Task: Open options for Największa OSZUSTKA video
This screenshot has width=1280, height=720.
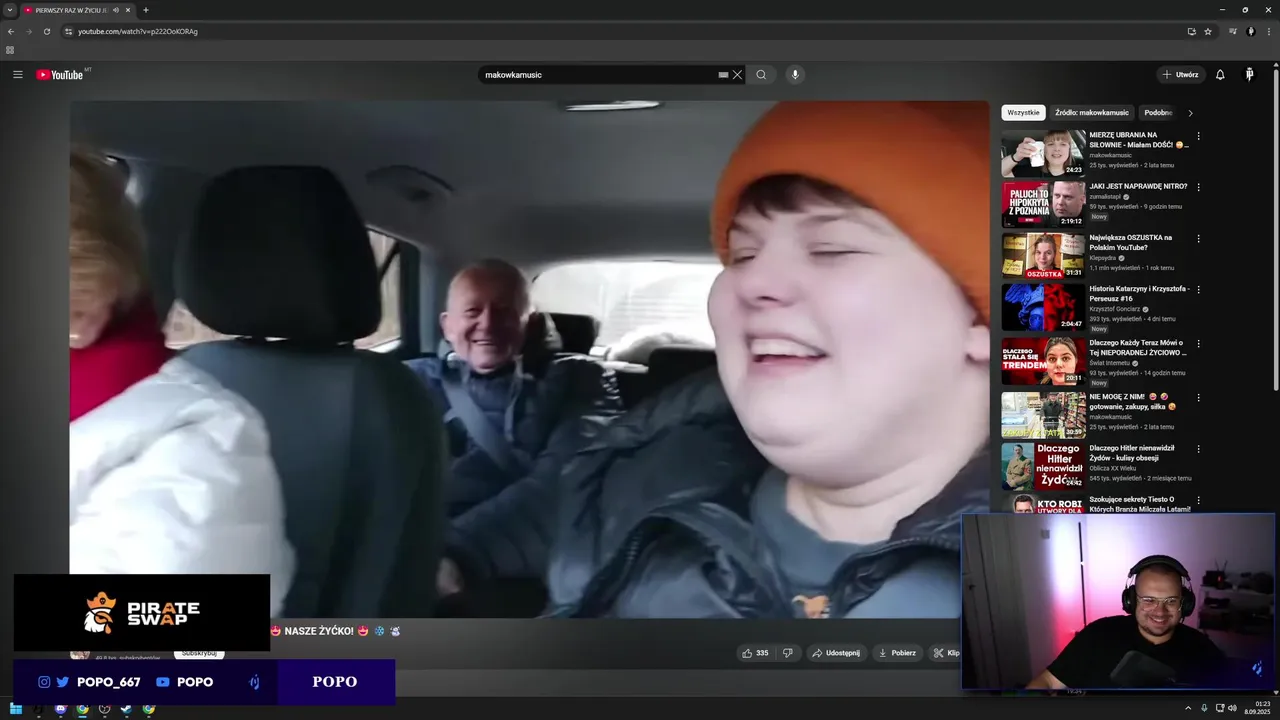Action: (x=1198, y=239)
